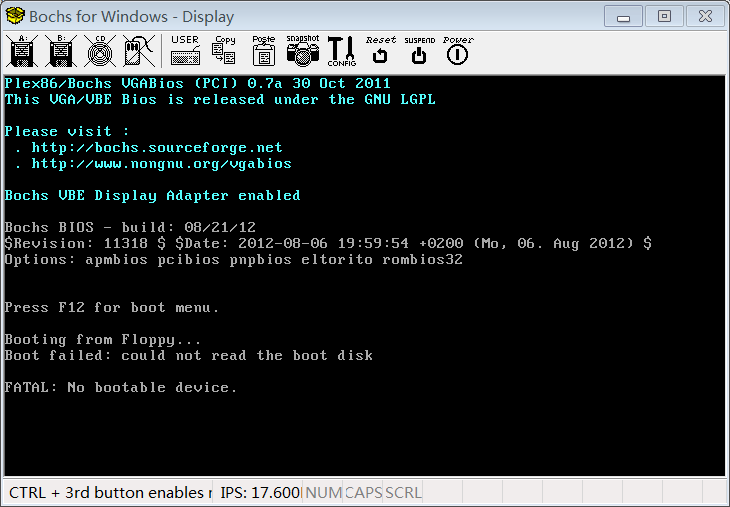Click the SCRL indicator in status bar

[x=403, y=493]
